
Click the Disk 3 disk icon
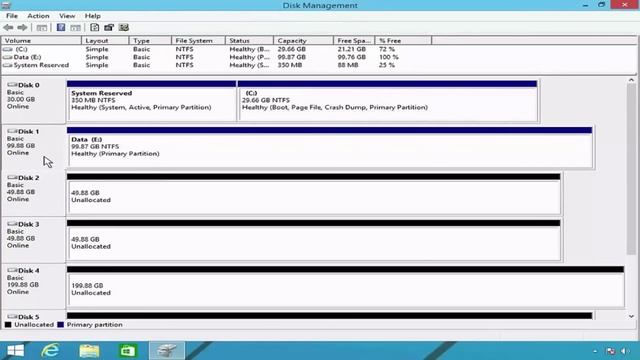tap(12, 224)
